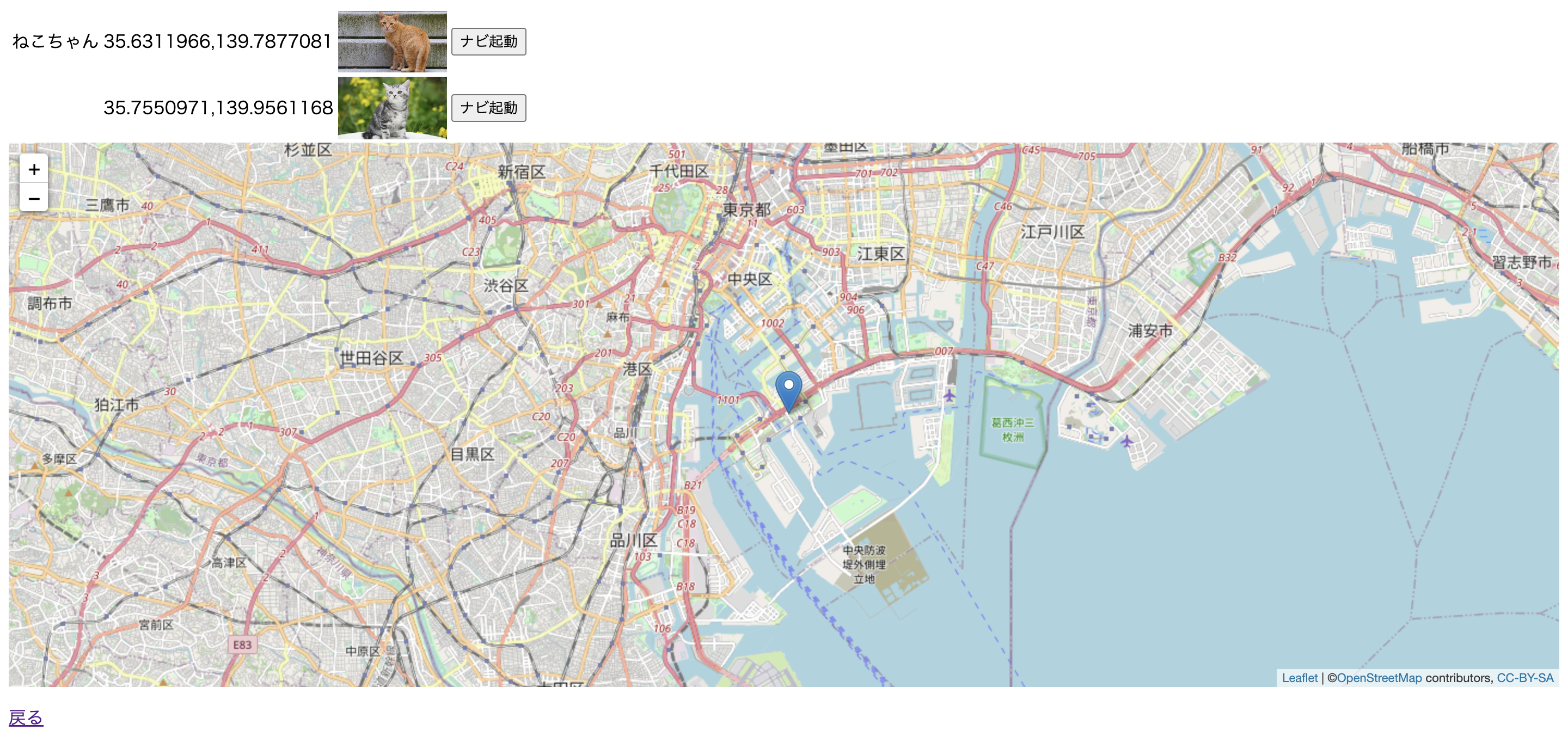Click coordinates text 35.7550971,139.9561168
This screenshot has height=749, width=1568.
pyautogui.click(x=218, y=108)
